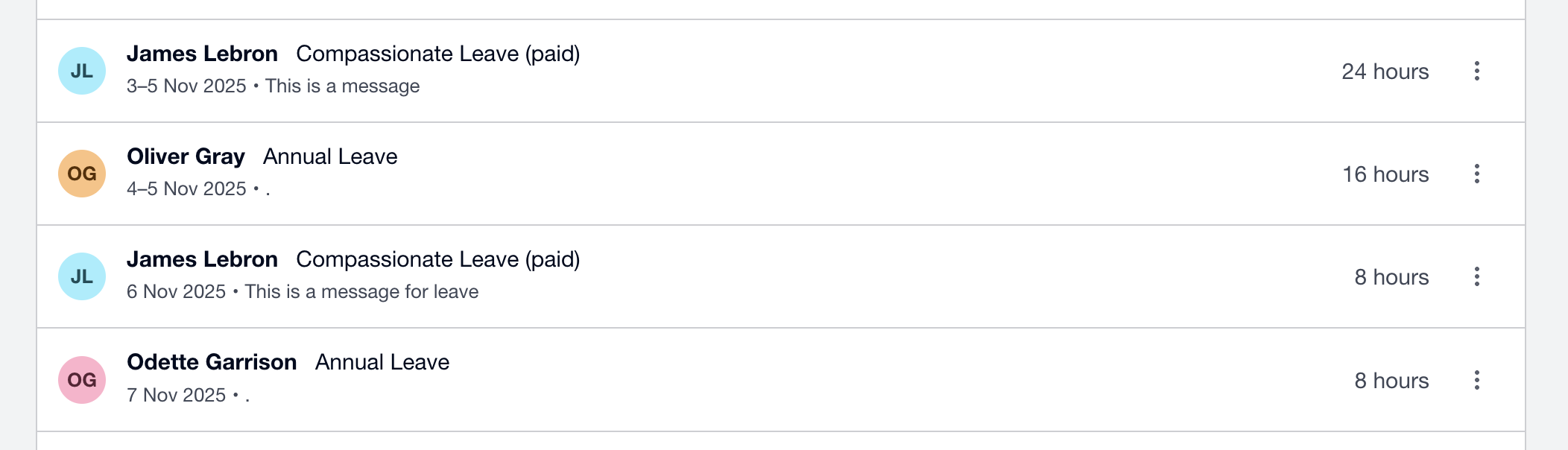This screenshot has height=450, width=1568.
Task: Click Oliver Gray's orange OG avatar
Action: [82, 174]
